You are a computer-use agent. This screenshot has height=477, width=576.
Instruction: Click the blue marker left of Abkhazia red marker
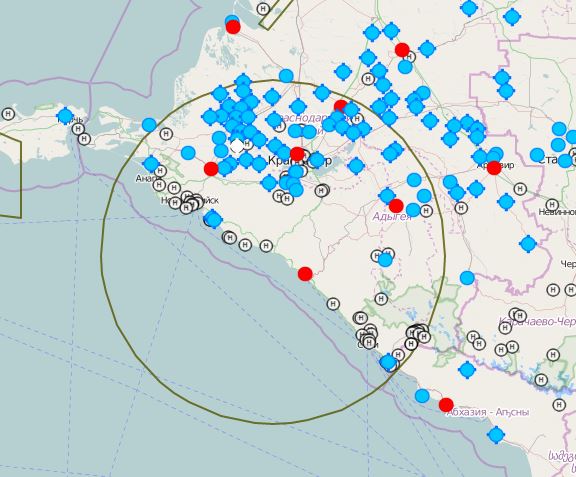[422, 396]
